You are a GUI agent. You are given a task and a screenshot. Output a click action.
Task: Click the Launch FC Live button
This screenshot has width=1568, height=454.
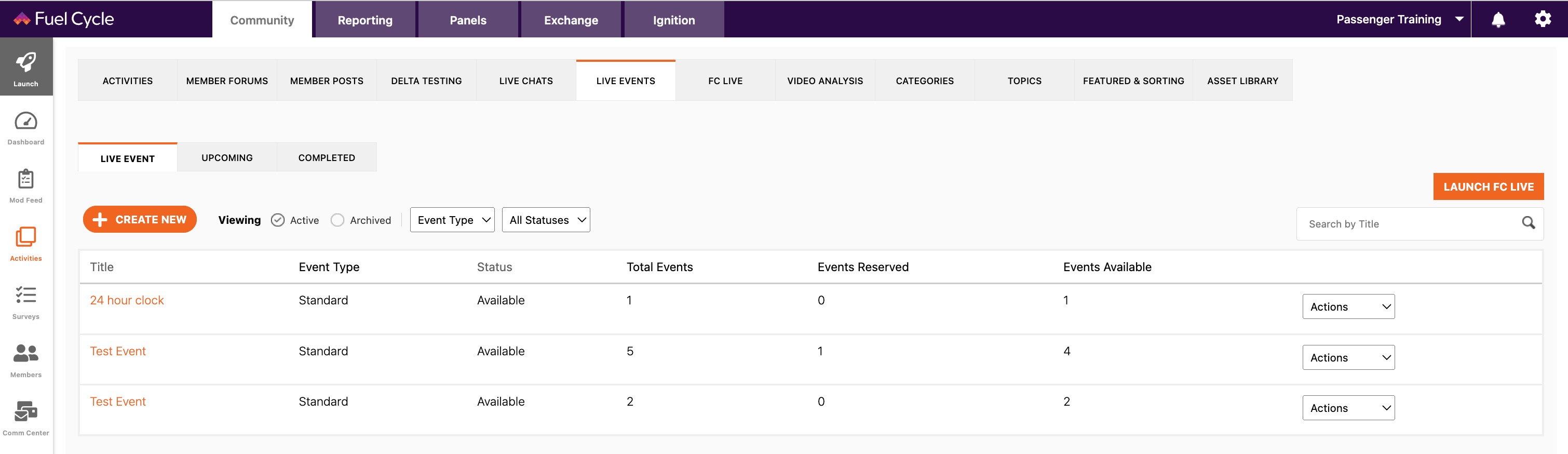point(1488,187)
